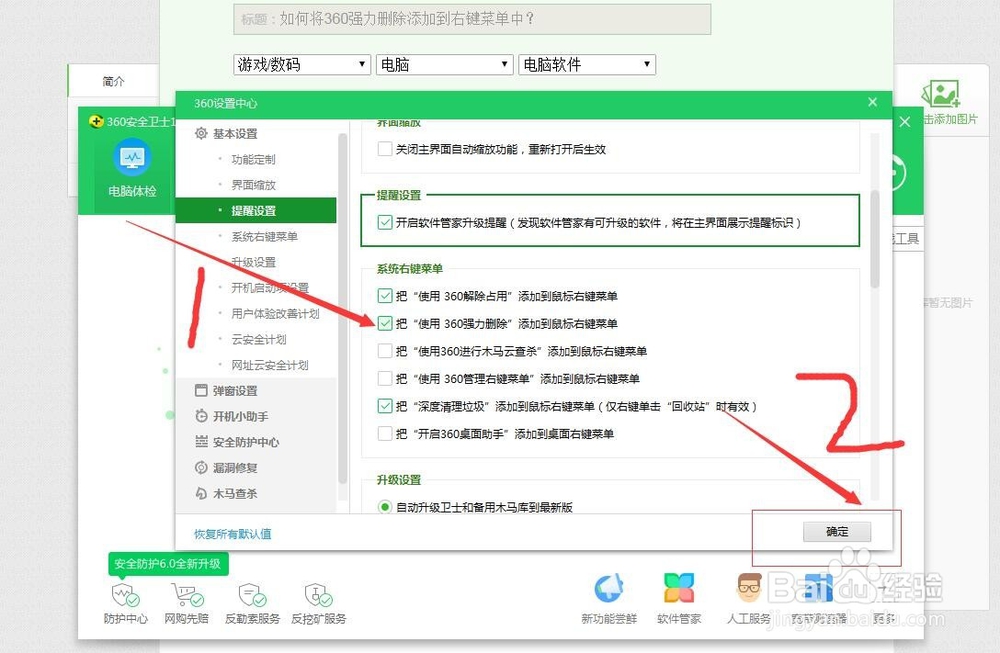Click the 360安全卫士 logo icon
1000x653 pixels.
tap(96, 121)
